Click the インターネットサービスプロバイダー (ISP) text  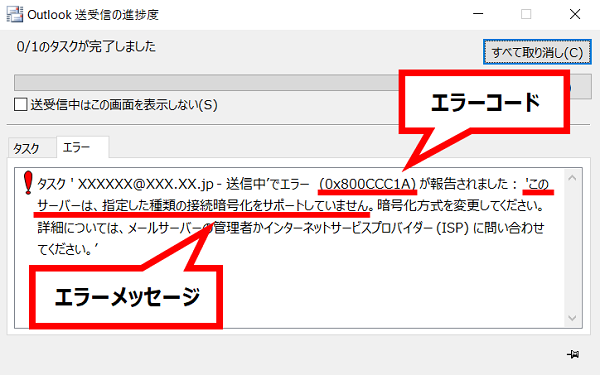(367, 228)
